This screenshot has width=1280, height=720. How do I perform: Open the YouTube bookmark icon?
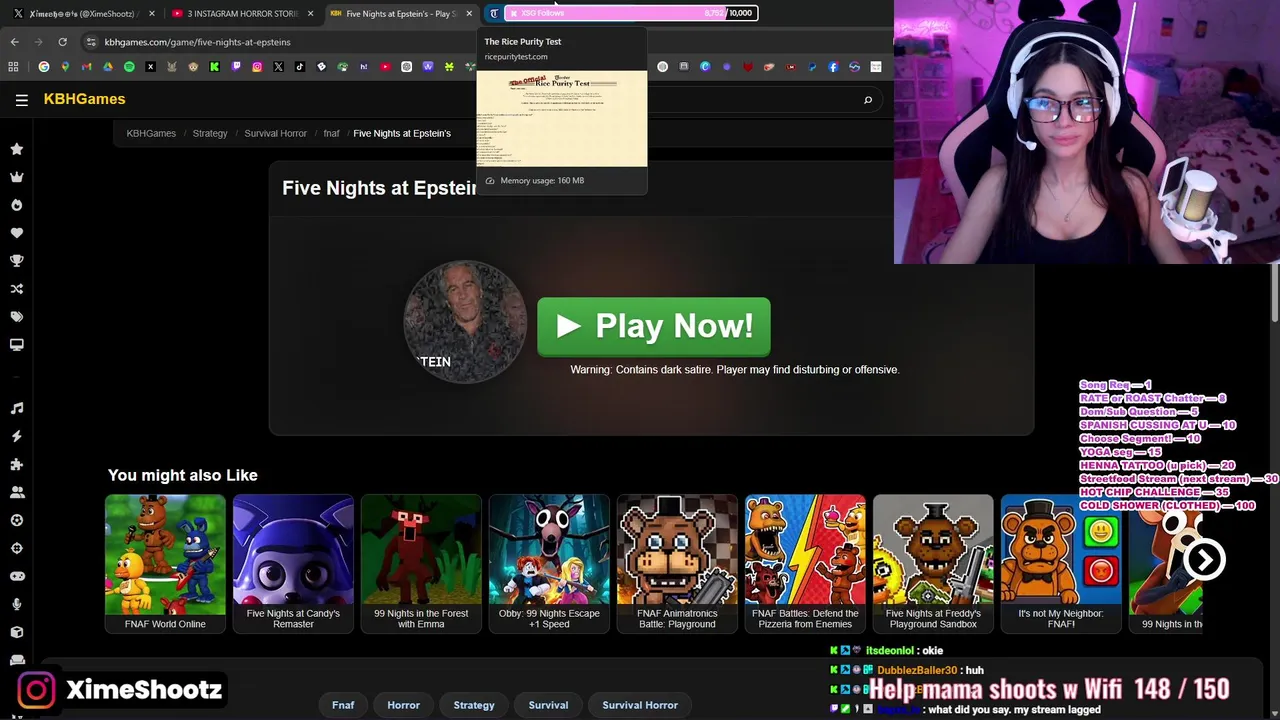[385, 67]
